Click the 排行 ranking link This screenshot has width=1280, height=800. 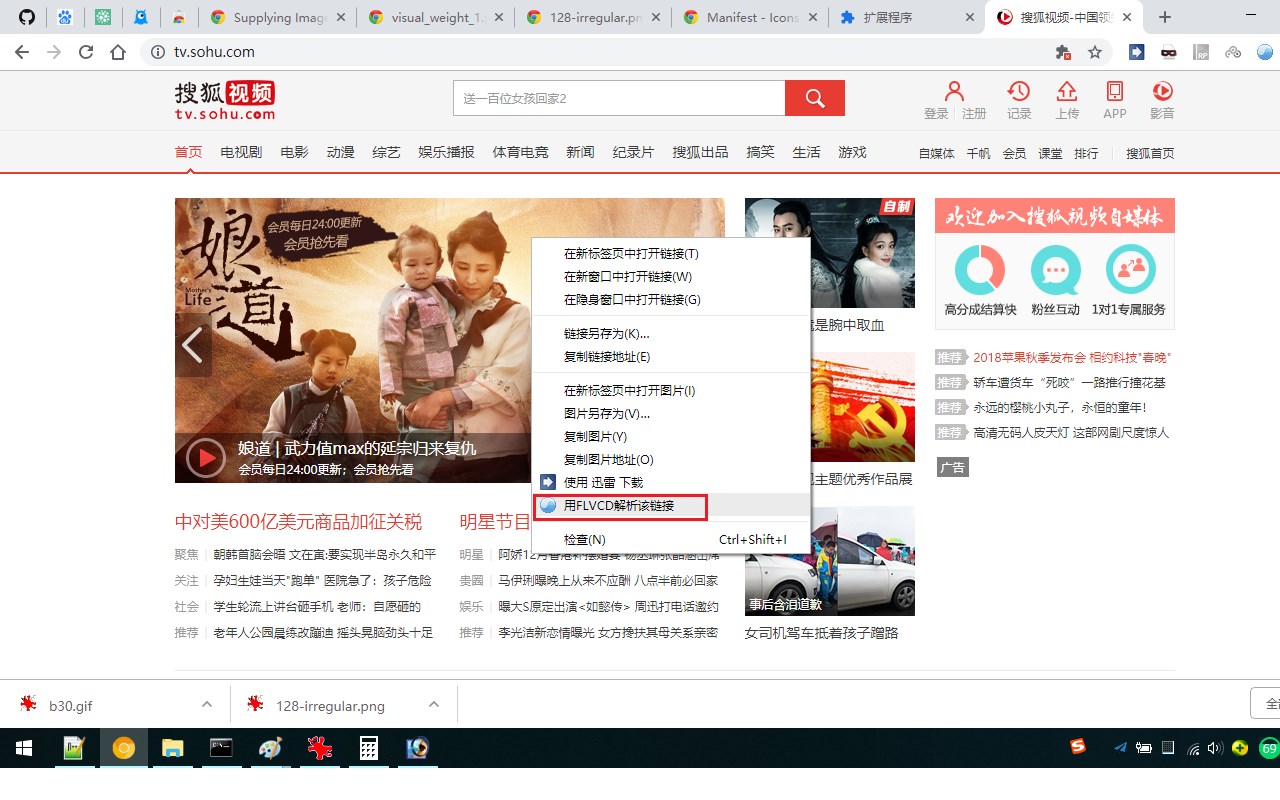click(x=1086, y=153)
